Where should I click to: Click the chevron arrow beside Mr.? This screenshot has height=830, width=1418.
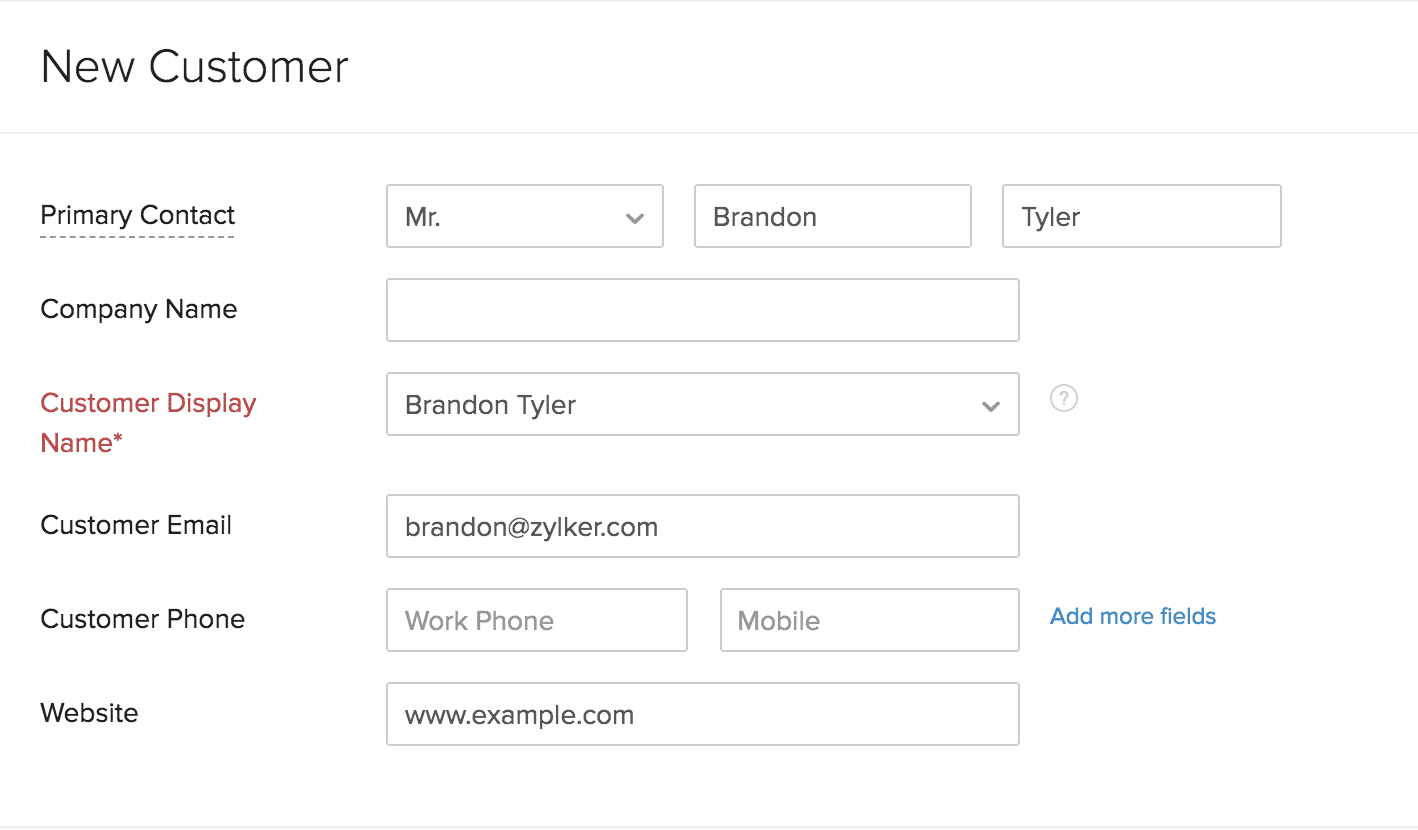634,218
